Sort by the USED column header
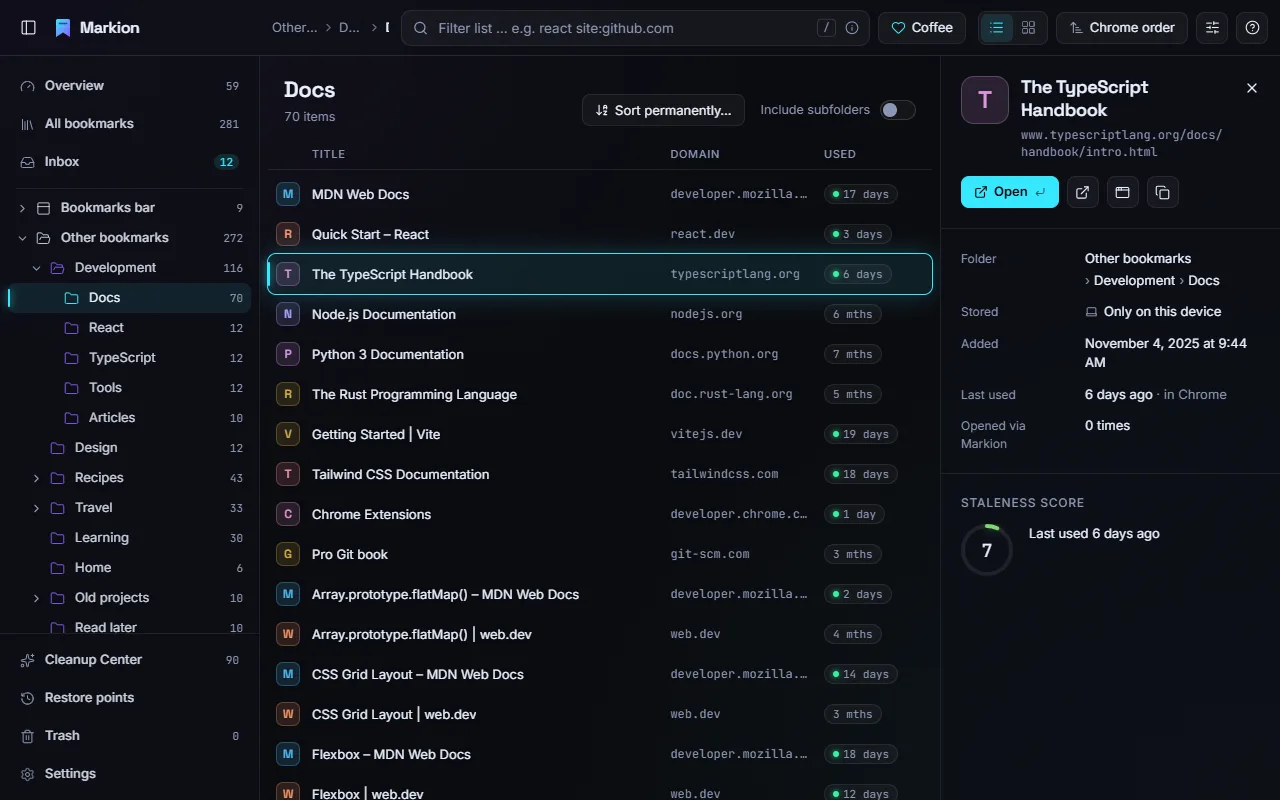Viewport: 1280px width, 800px height. 840,154
